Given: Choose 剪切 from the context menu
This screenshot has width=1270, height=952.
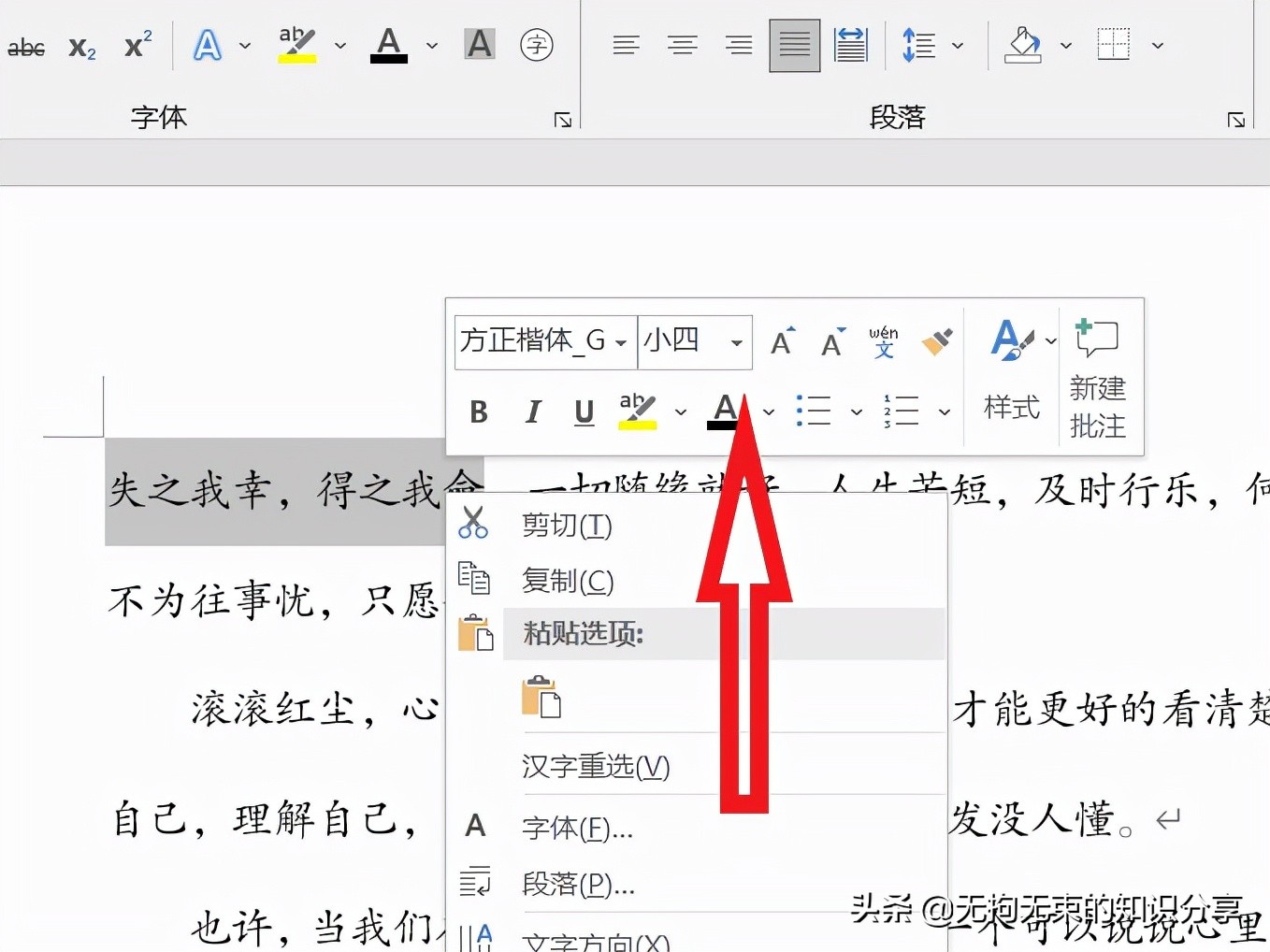Looking at the screenshot, I should click(x=565, y=526).
